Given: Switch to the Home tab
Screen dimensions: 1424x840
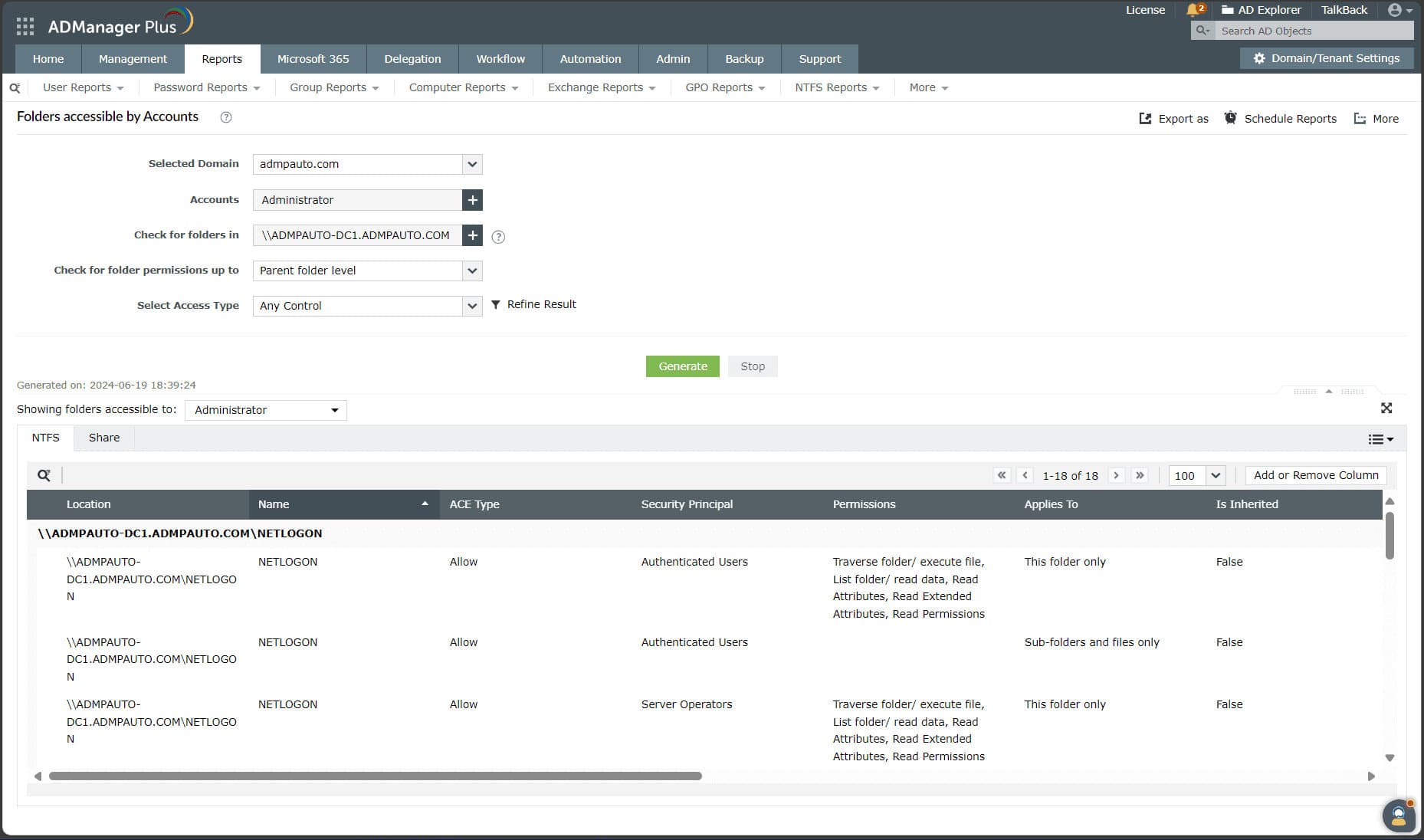Looking at the screenshot, I should [48, 59].
